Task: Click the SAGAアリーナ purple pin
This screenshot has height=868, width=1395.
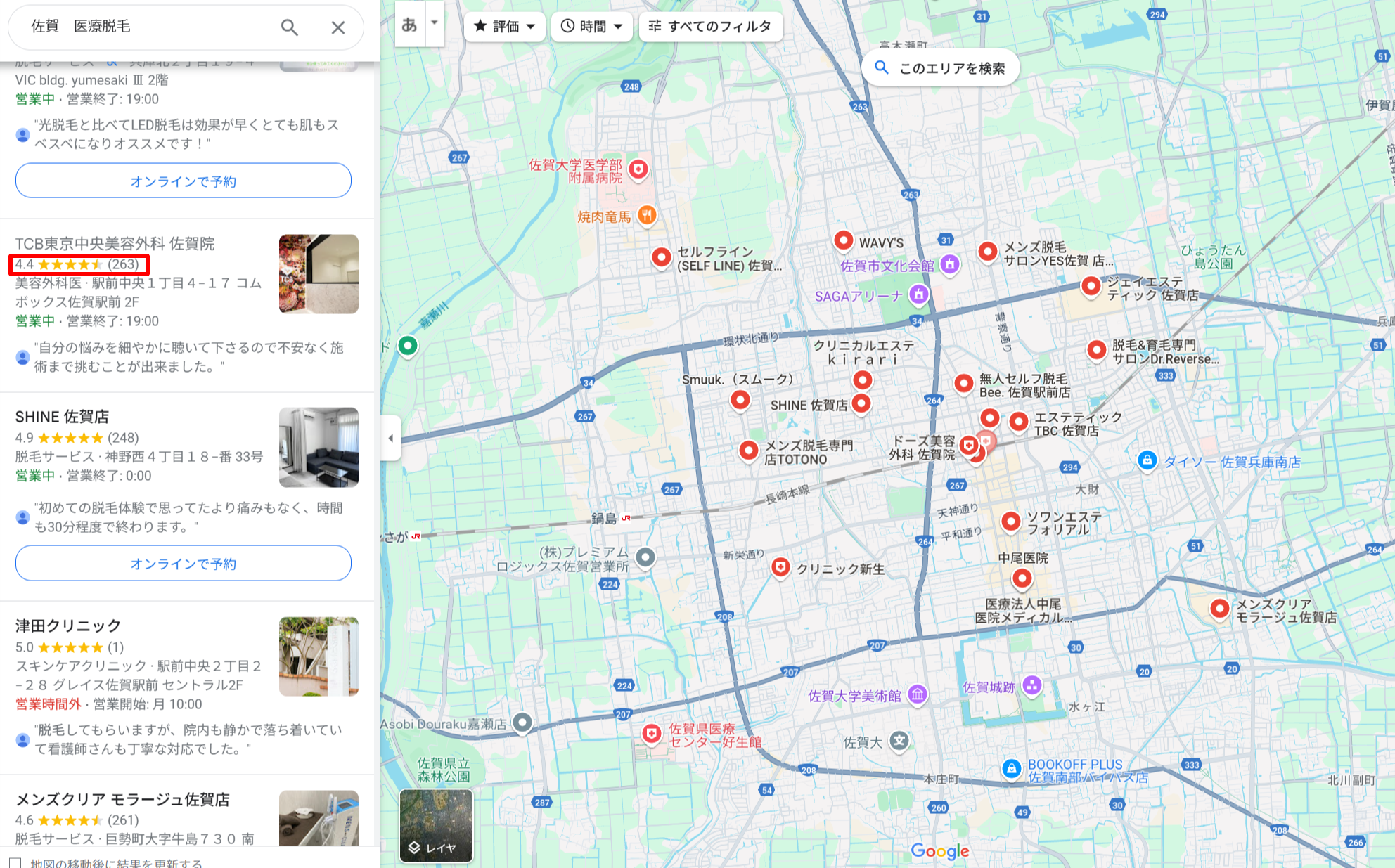Action: pyautogui.click(x=919, y=294)
